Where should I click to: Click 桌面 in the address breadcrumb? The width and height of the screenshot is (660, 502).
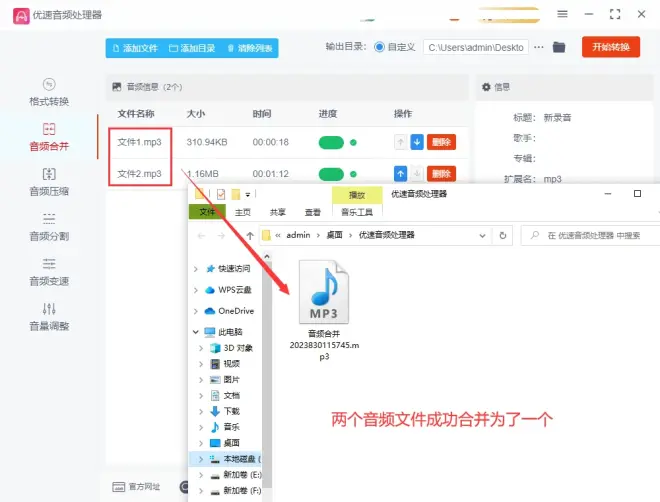pyautogui.click(x=335, y=235)
